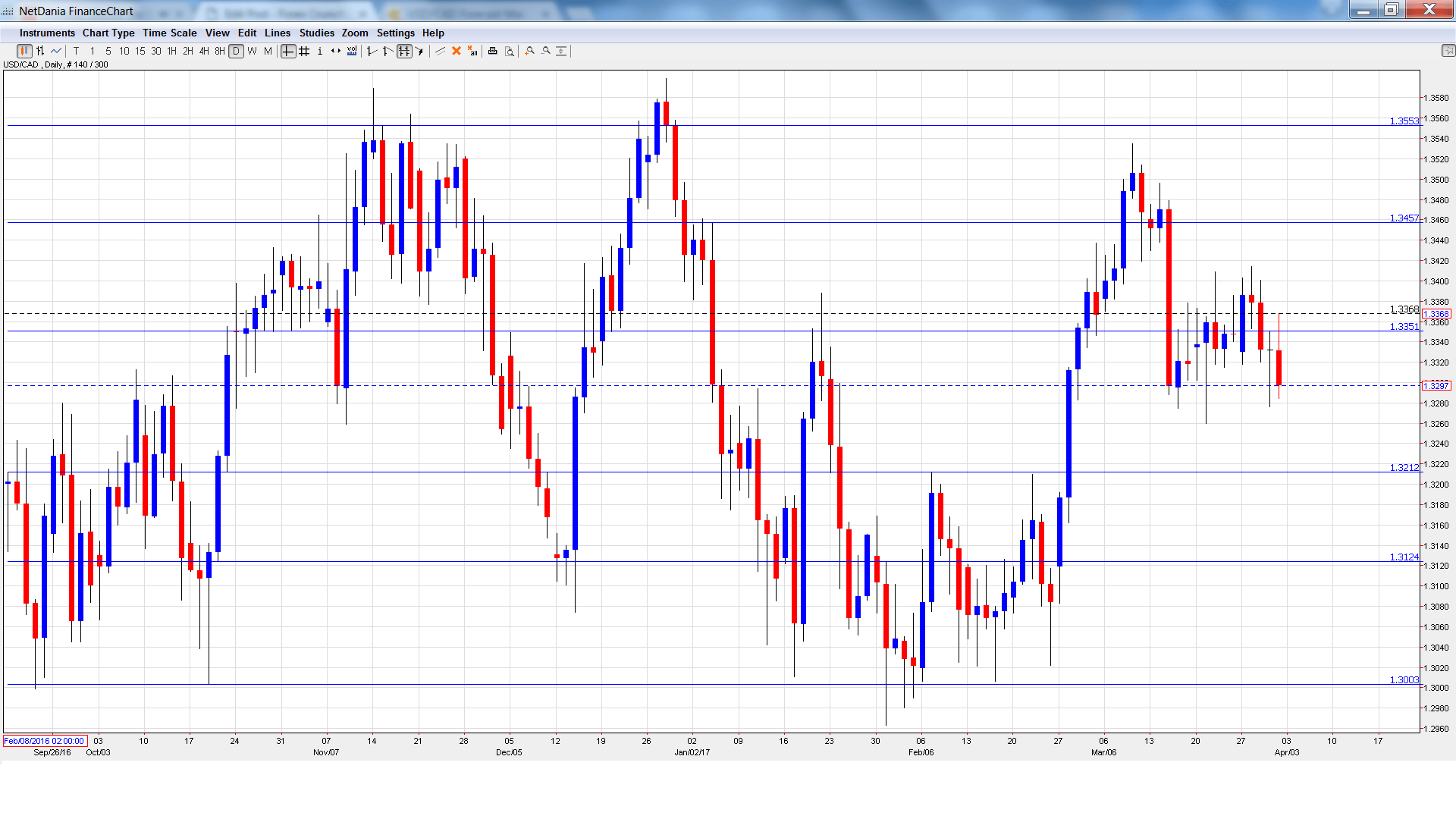Click the print chart icon
Image resolution: width=1456 pixels, height=819 pixels.
pyautogui.click(x=493, y=51)
